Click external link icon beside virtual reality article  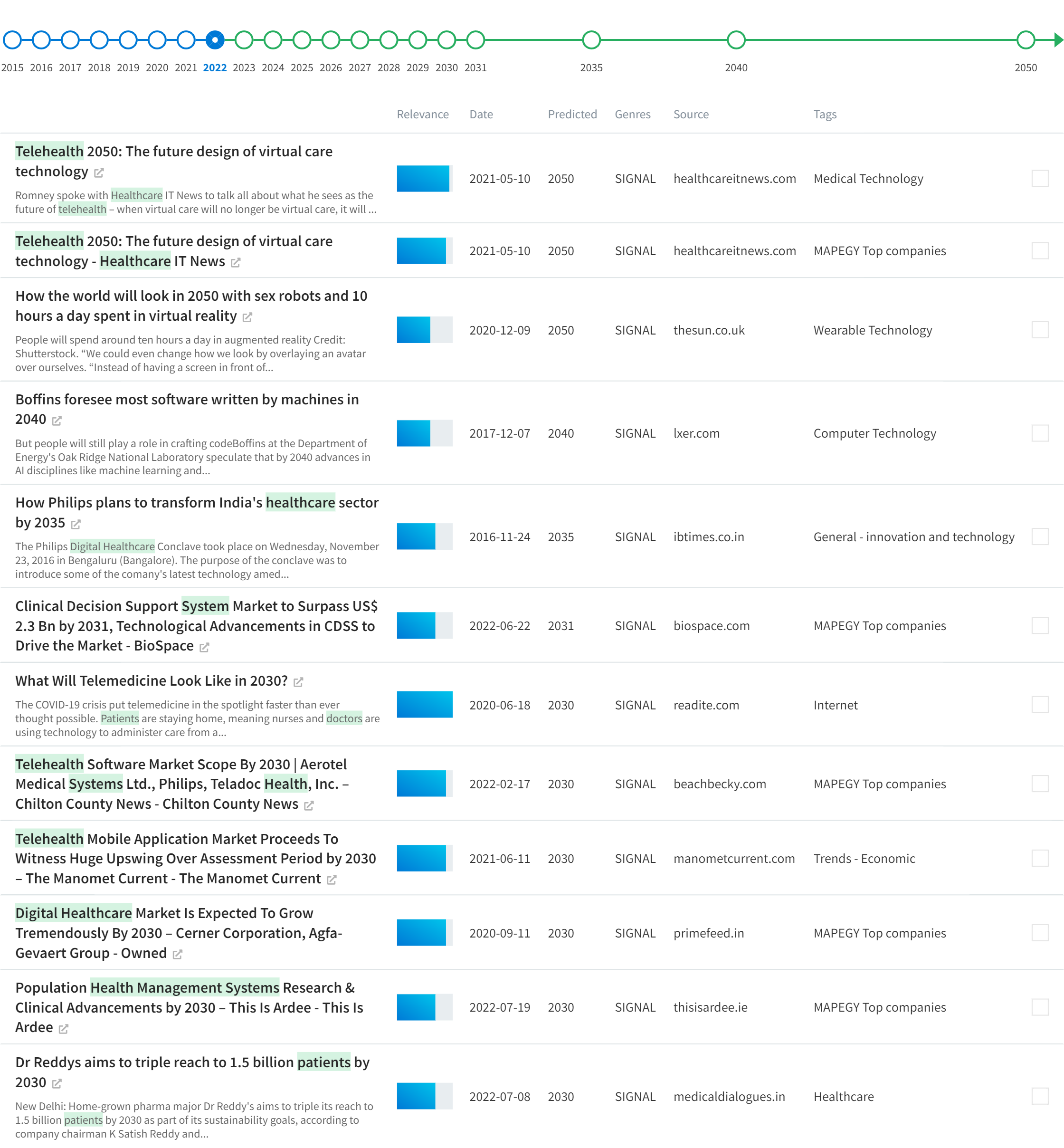click(x=247, y=317)
